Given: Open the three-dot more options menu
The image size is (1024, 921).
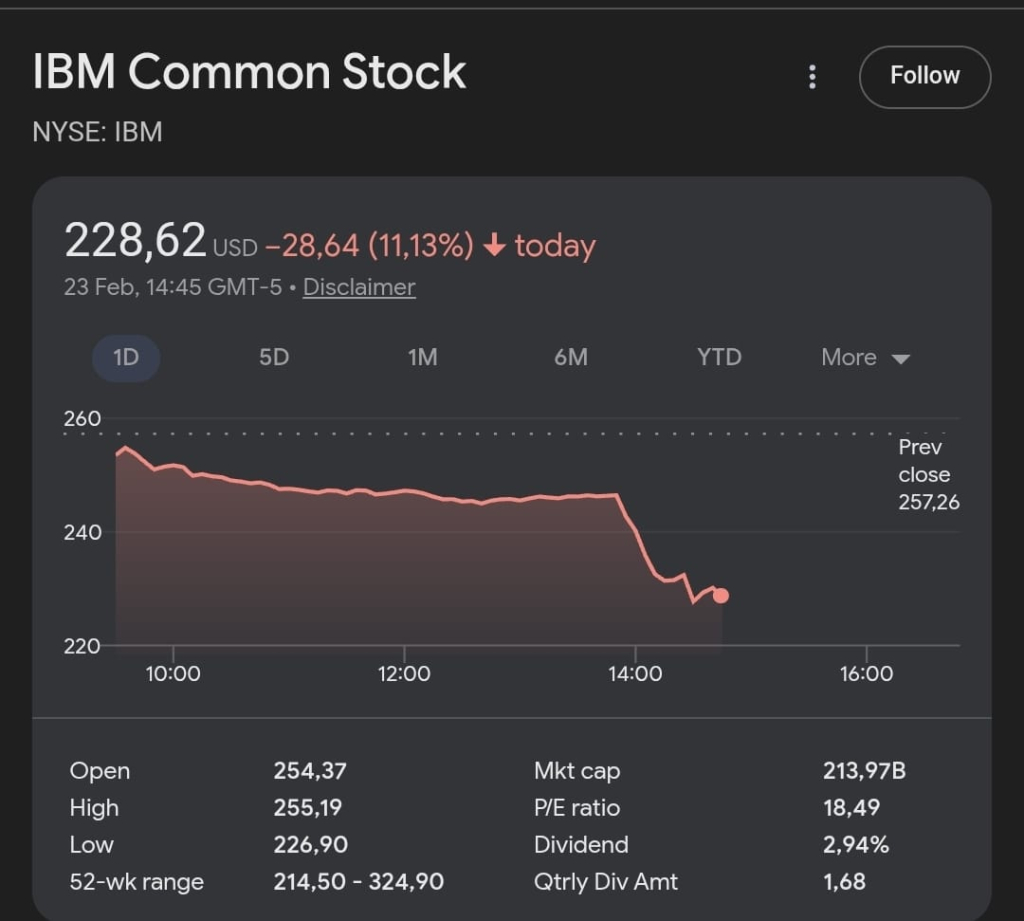Looking at the screenshot, I should pos(812,77).
